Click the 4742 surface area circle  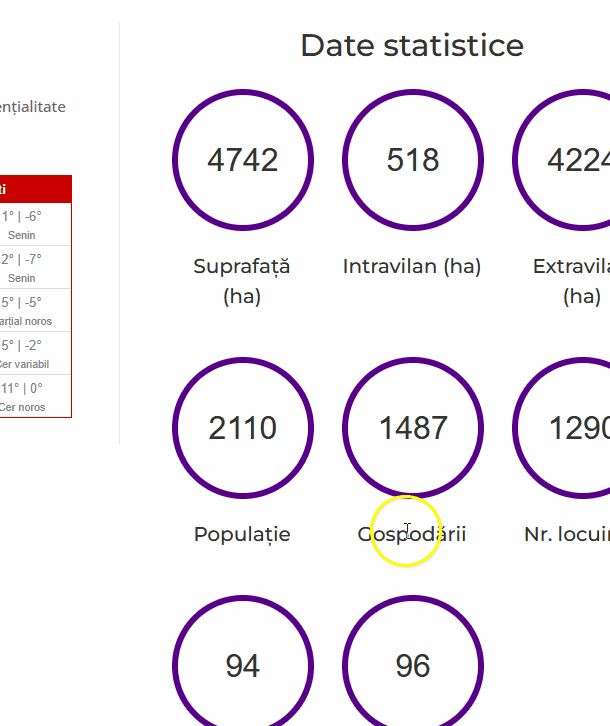coord(242,160)
